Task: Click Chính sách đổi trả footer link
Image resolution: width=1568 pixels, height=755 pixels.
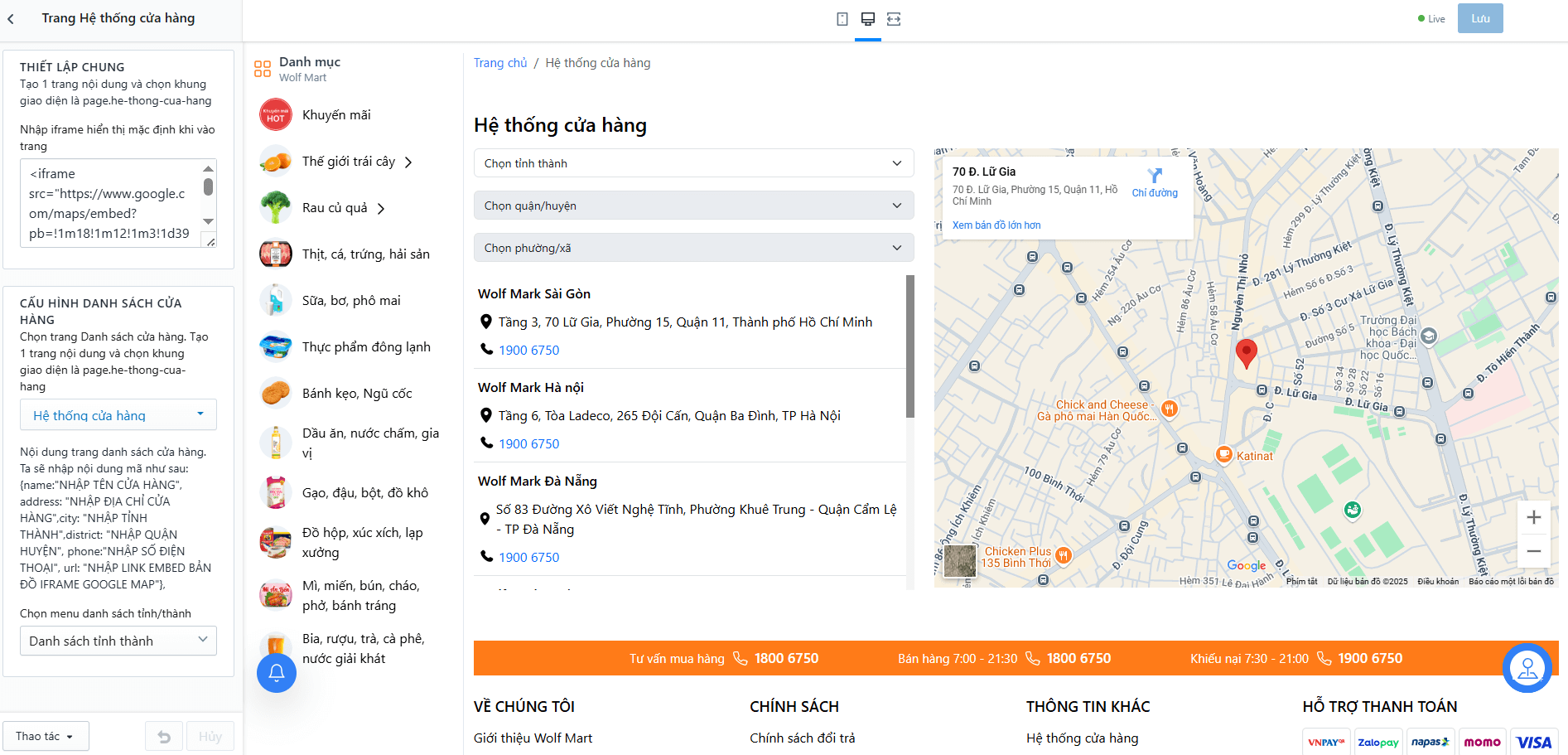Action: point(803,738)
